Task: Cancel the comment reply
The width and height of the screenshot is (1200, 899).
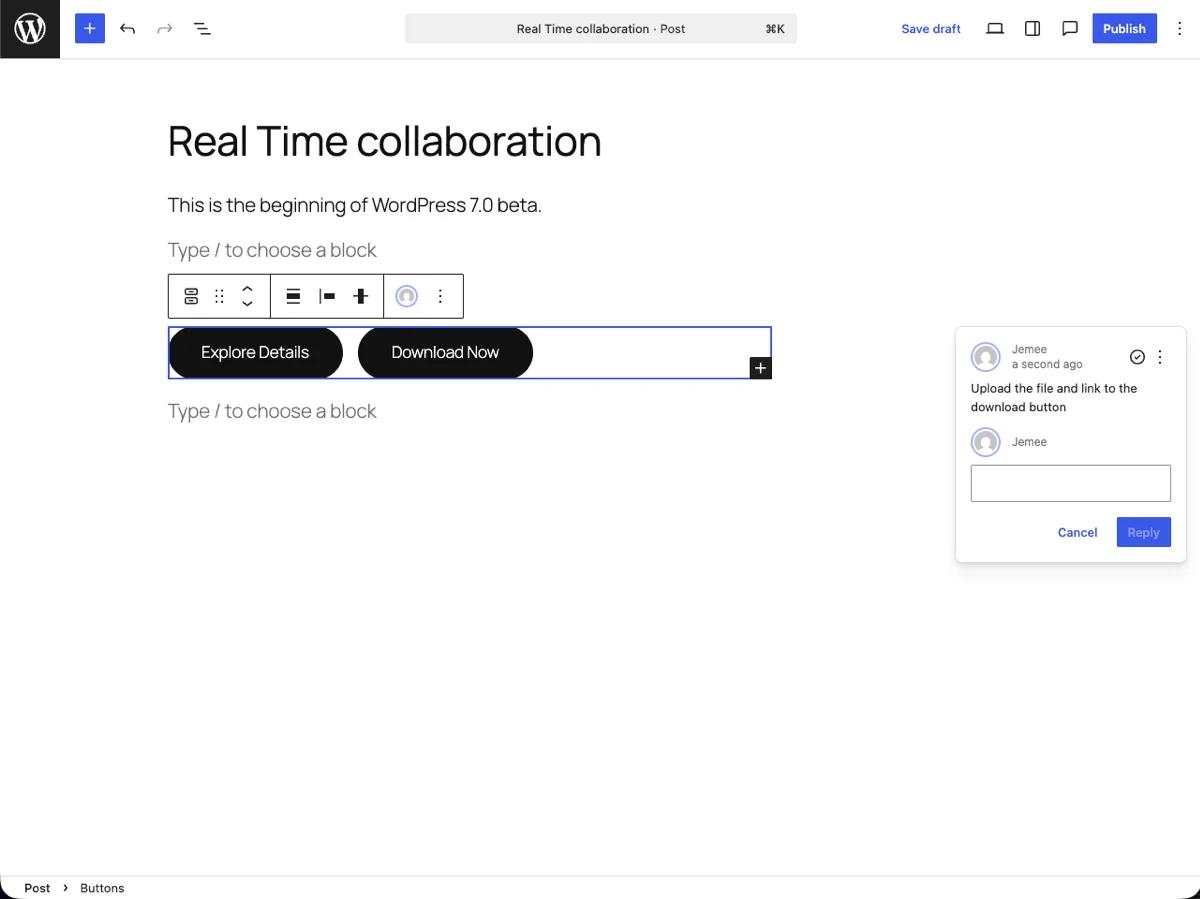Action: coord(1077,532)
